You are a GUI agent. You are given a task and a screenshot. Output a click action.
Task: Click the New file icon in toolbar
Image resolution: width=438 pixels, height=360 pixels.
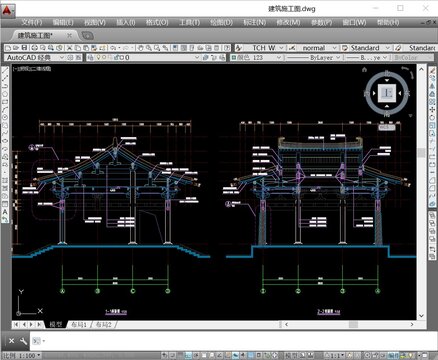(x=8, y=48)
